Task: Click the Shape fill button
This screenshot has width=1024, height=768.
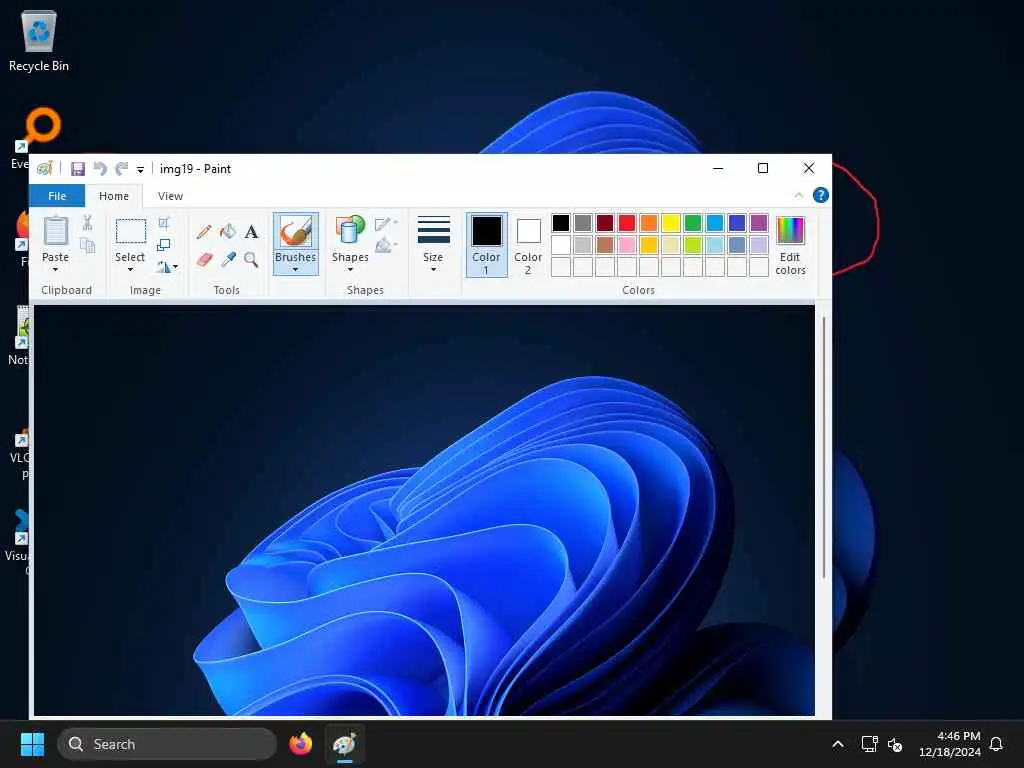Action: [x=386, y=245]
